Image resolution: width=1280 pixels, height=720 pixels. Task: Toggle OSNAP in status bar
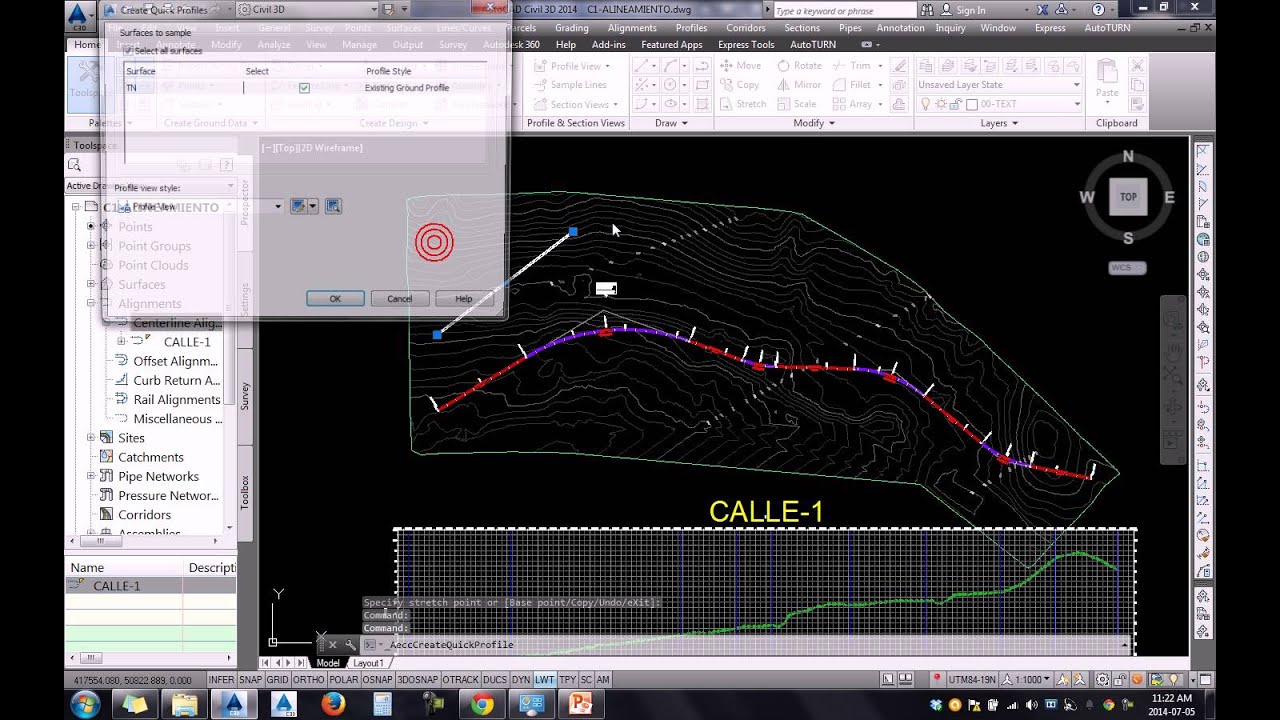pos(378,680)
